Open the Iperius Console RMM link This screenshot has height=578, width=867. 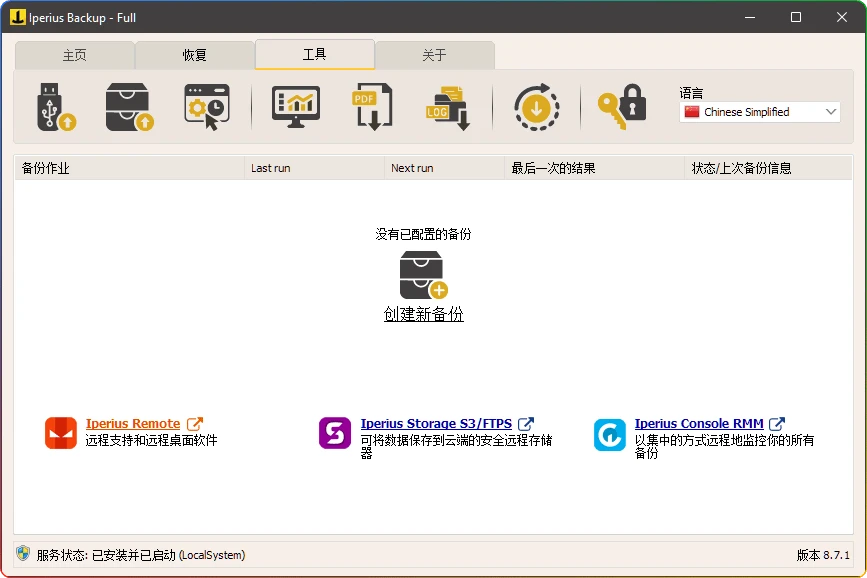click(x=698, y=423)
